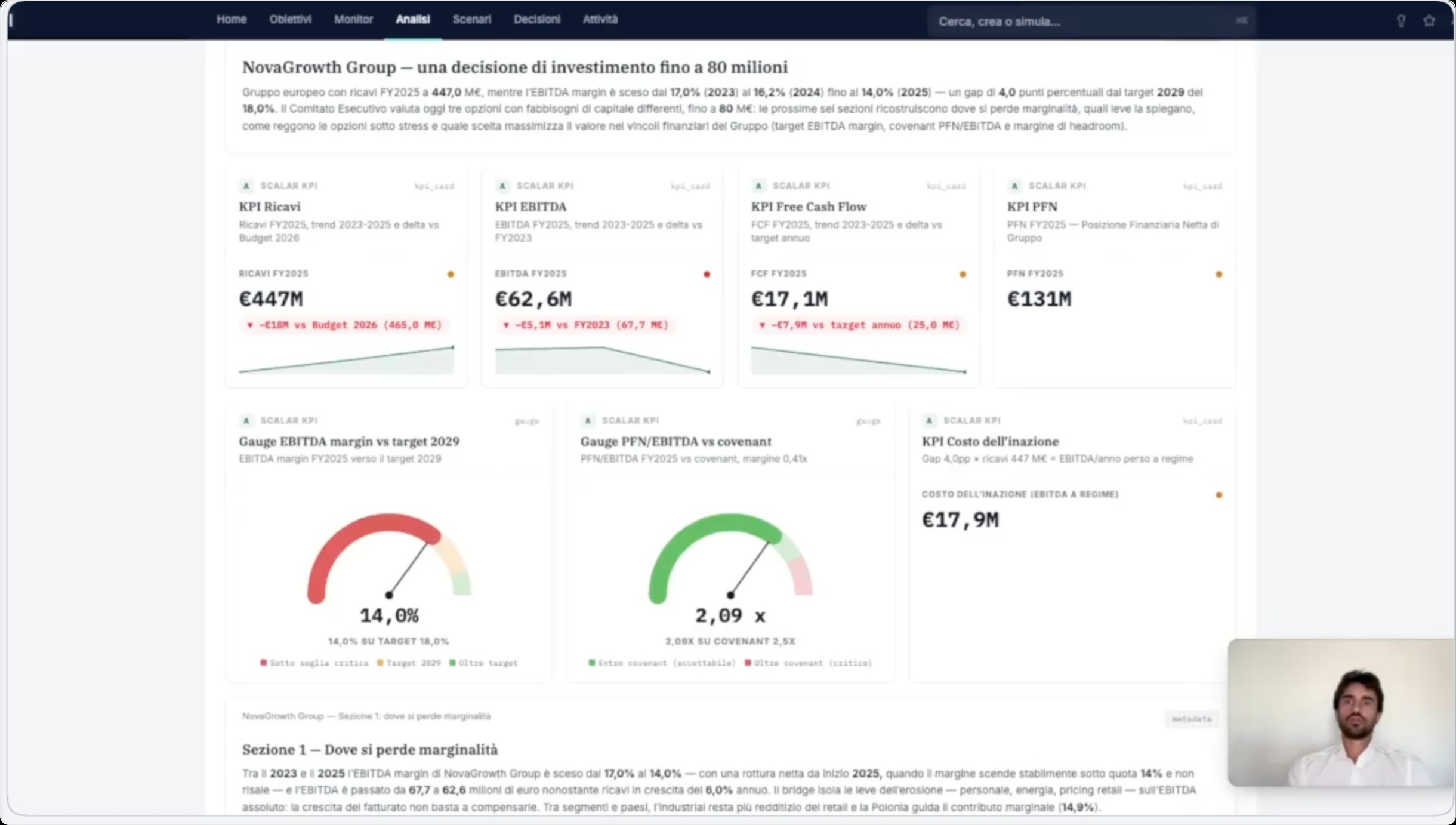Click the lightbulb icon in the top bar

pos(1401,21)
